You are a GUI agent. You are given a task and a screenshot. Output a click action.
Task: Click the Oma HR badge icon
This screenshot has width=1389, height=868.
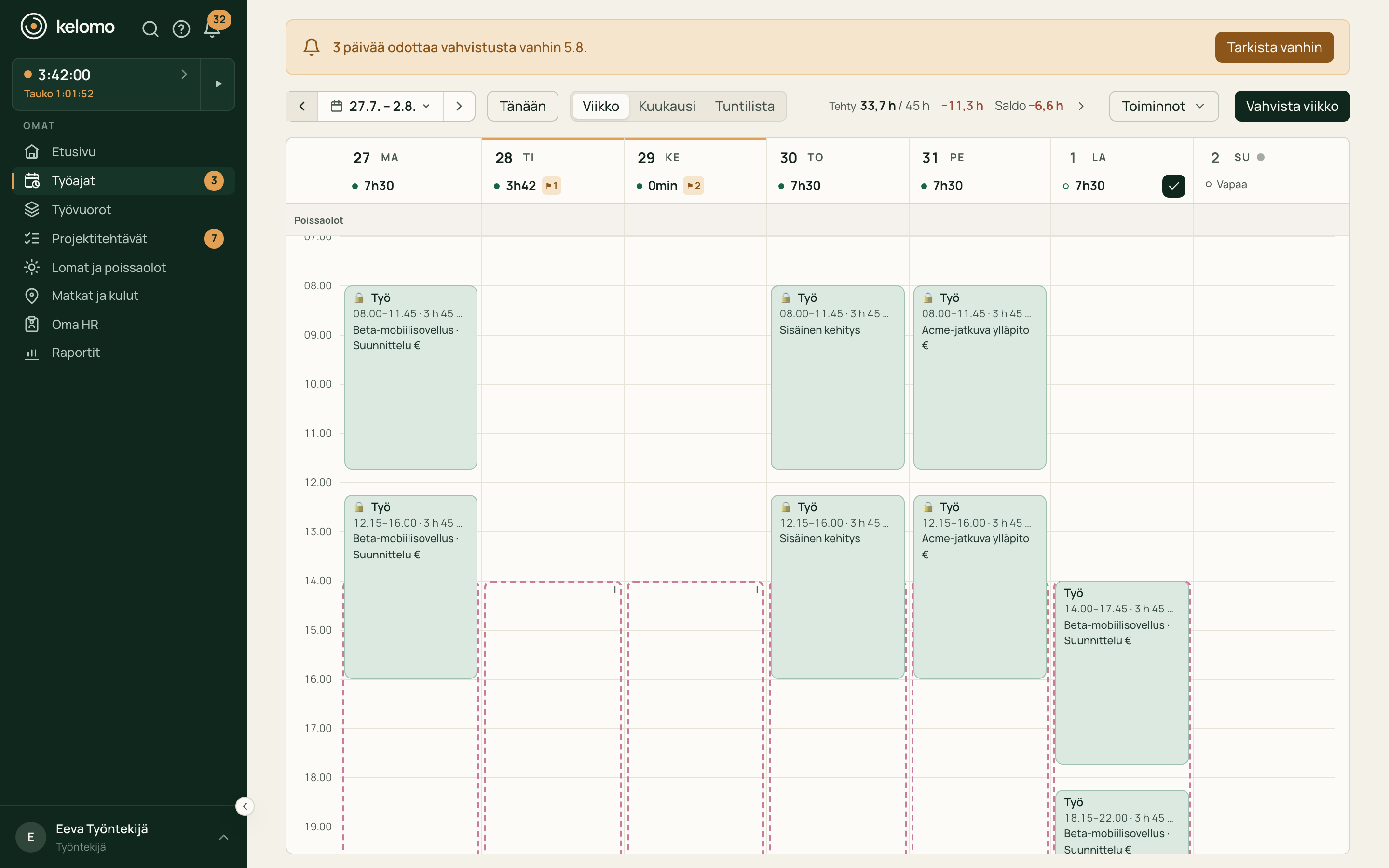[32, 325]
